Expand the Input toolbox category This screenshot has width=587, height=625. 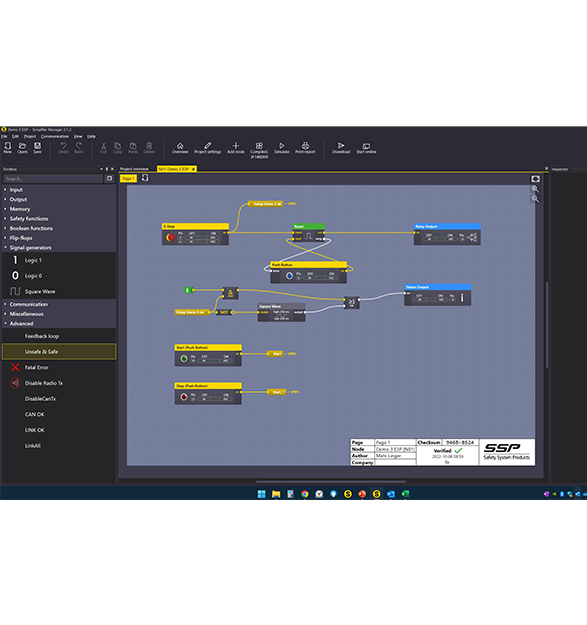(59, 190)
